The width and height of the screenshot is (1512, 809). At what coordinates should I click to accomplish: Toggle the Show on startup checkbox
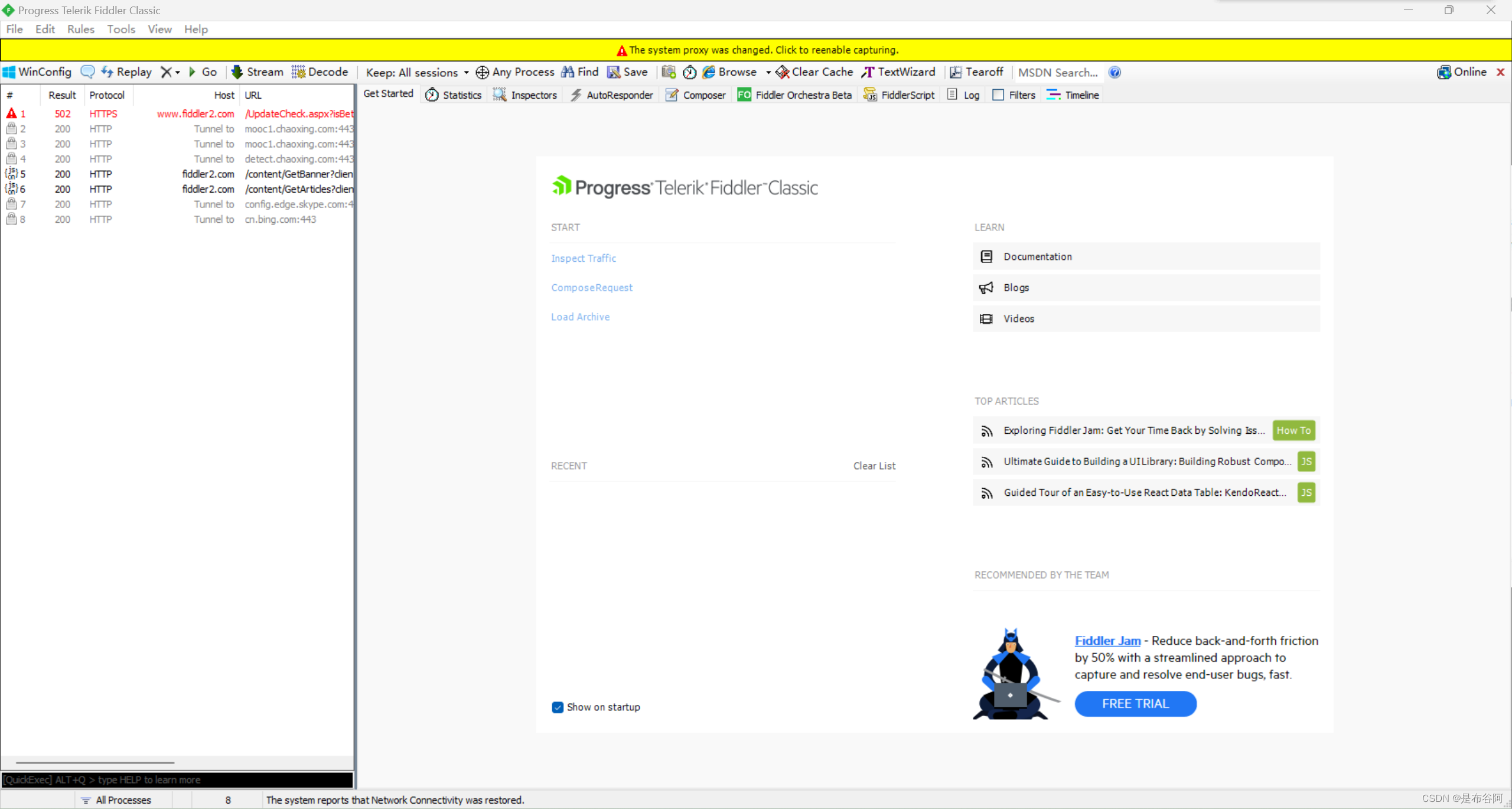558,707
